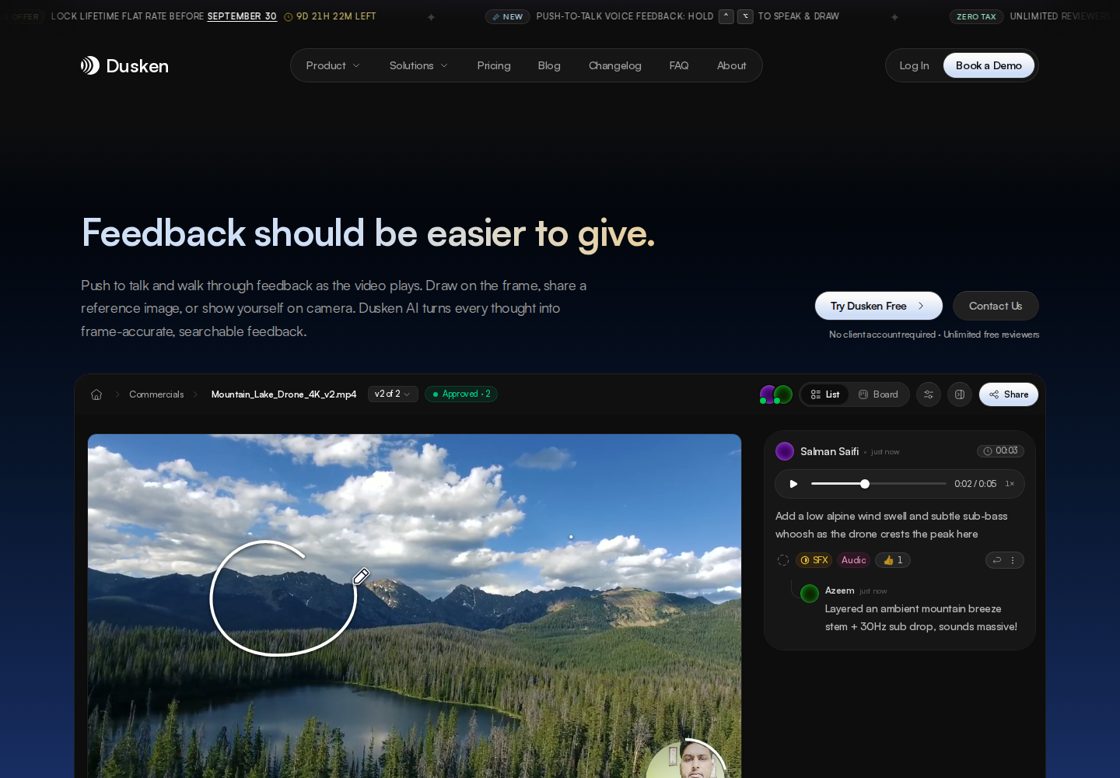Screen dimensions: 1120x778
Task: Play Salman Saifi's voice note
Action: [x=793, y=484]
